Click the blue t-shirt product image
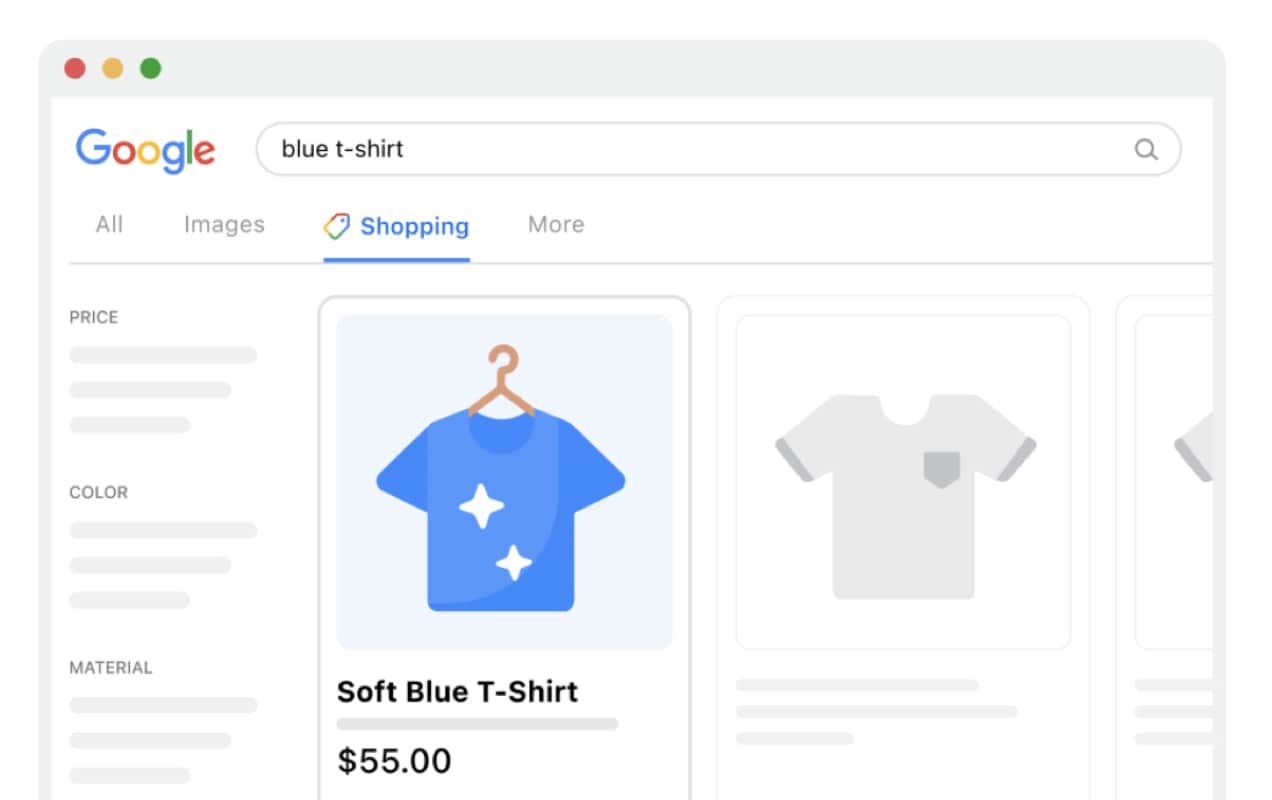The height and width of the screenshot is (800, 1272). click(504, 482)
